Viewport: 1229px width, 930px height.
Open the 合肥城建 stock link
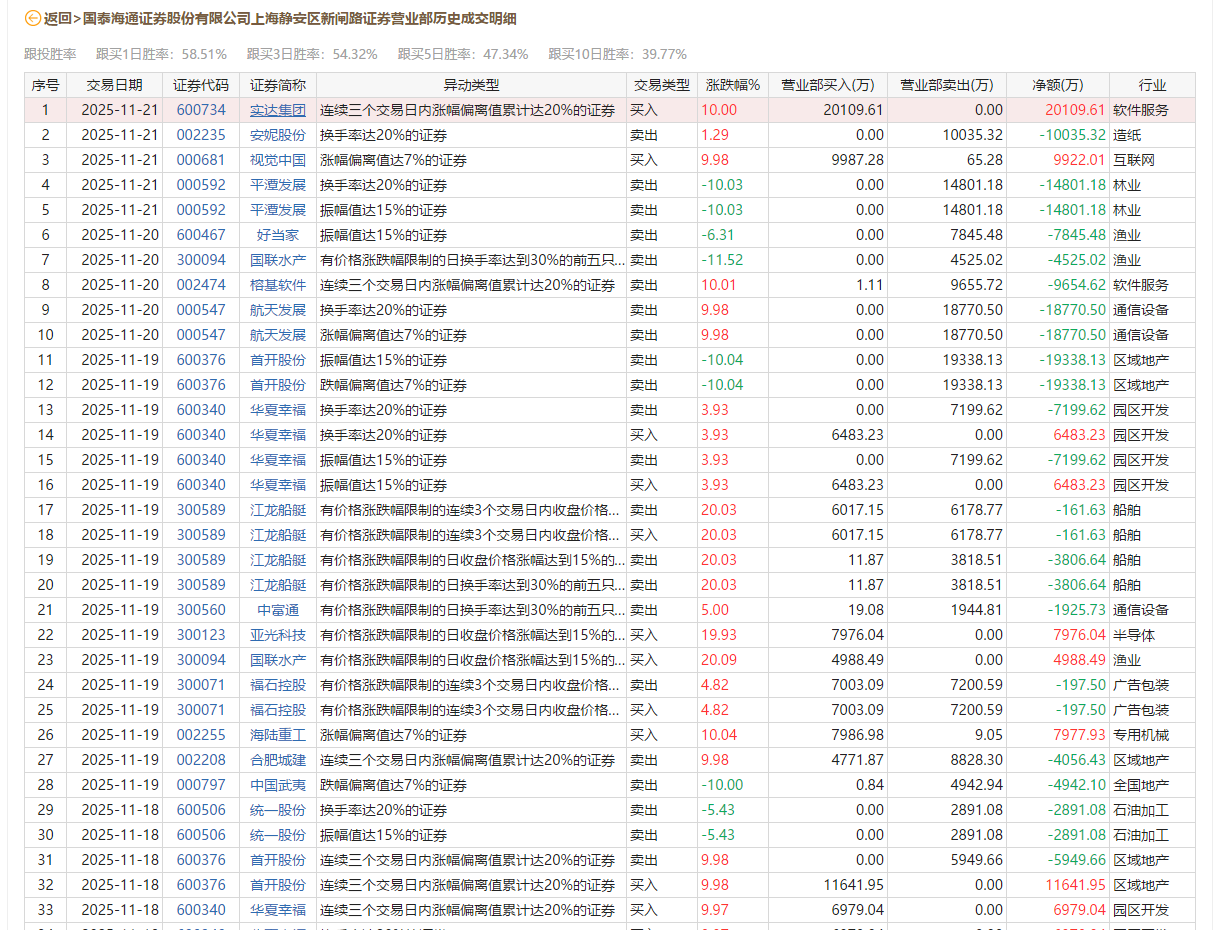pyautogui.click(x=278, y=760)
